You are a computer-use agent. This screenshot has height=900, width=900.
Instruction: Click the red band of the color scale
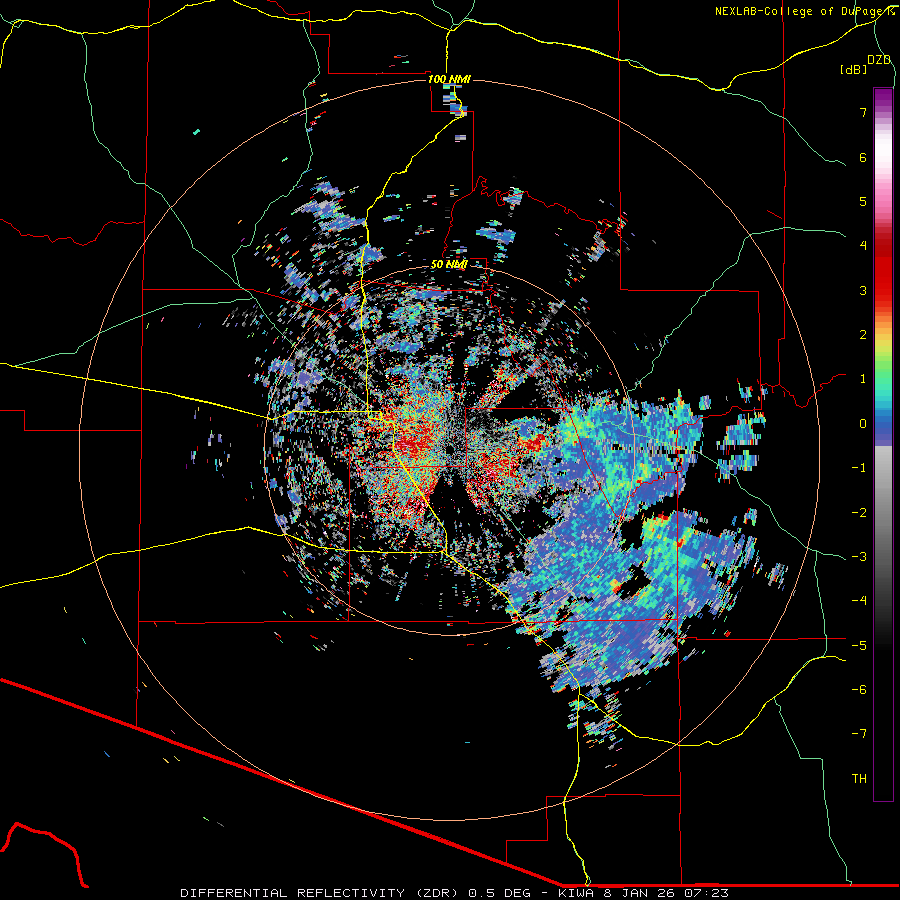(883, 270)
